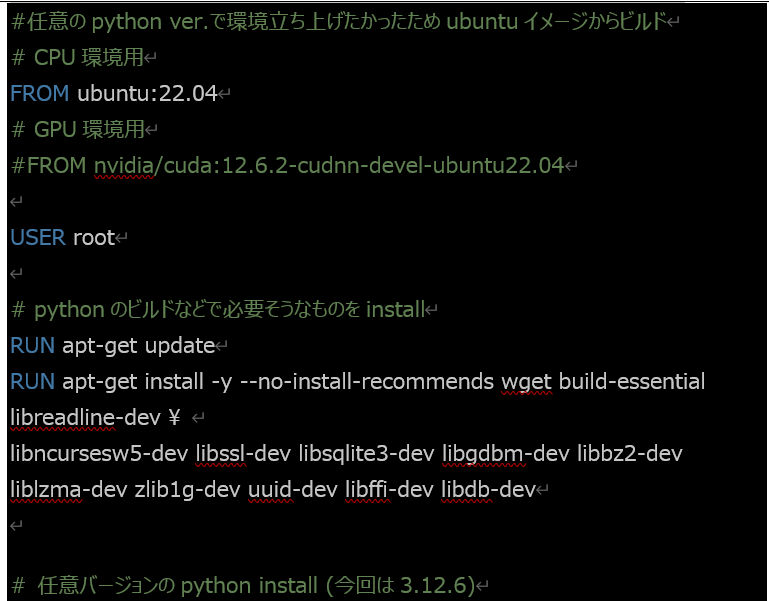769x601 pixels.
Task: Click the build-essential package name
Action: click(x=632, y=382)
